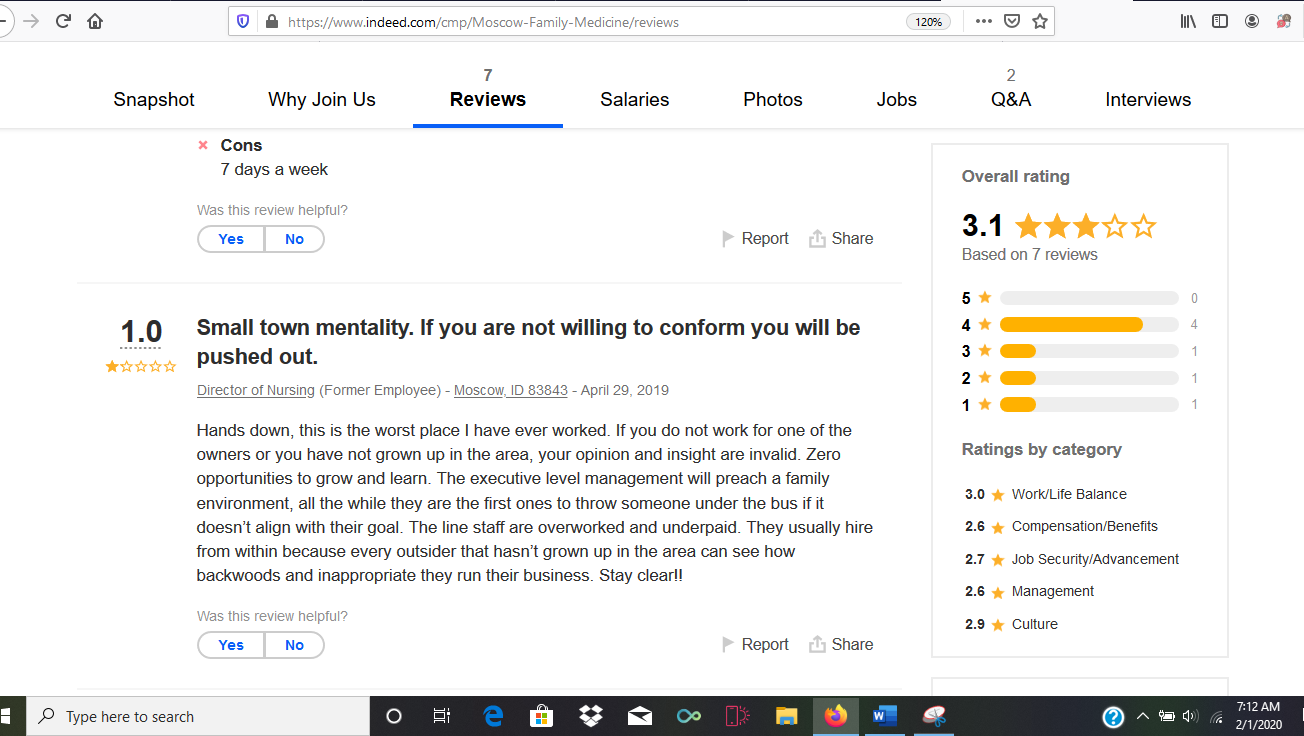
Task: Click the browser forward arrow
Action: pyautogui.click(x=31, y=21)
